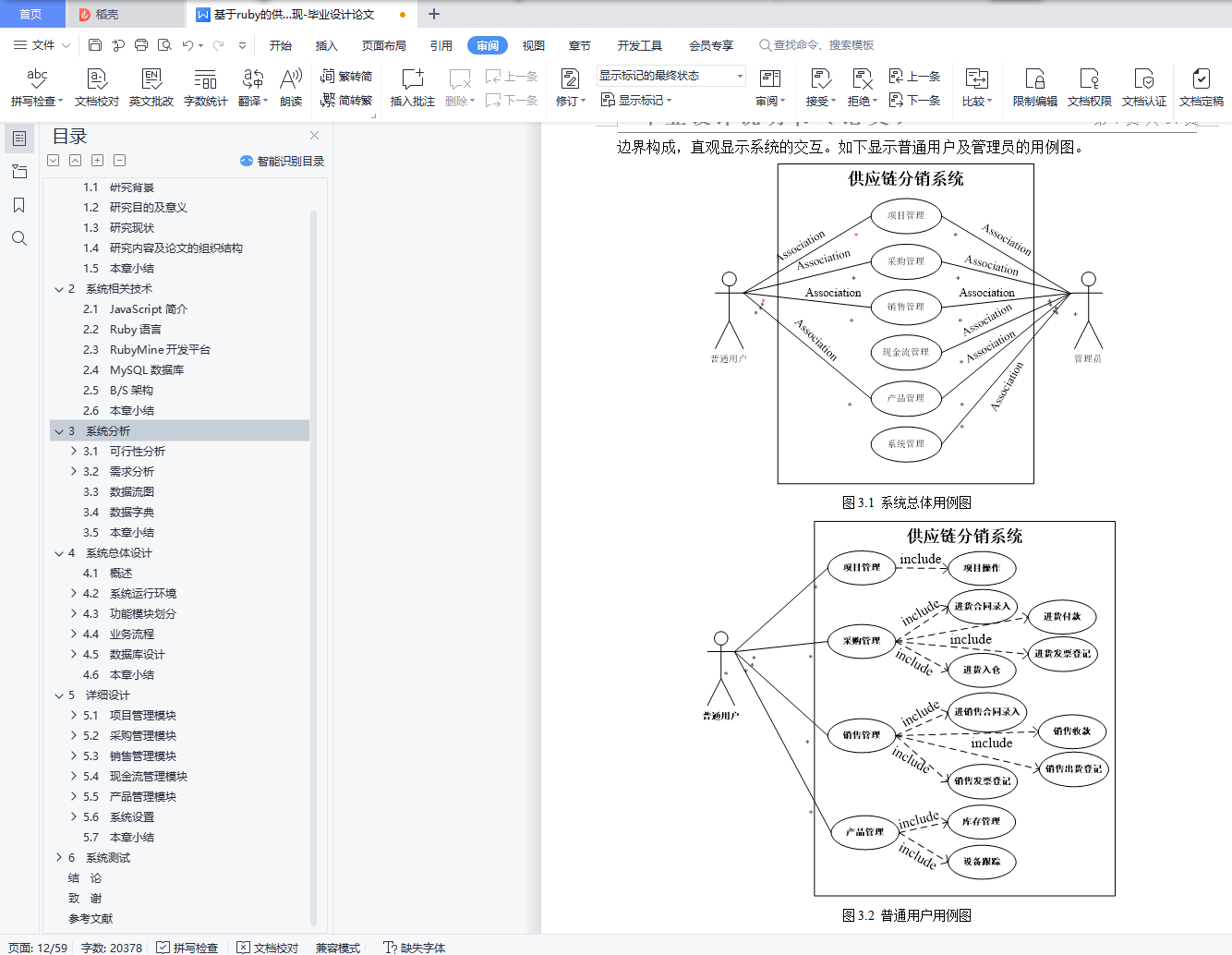
Task: Click 文档定稿 finalize document
Action: coord(1202,88)
